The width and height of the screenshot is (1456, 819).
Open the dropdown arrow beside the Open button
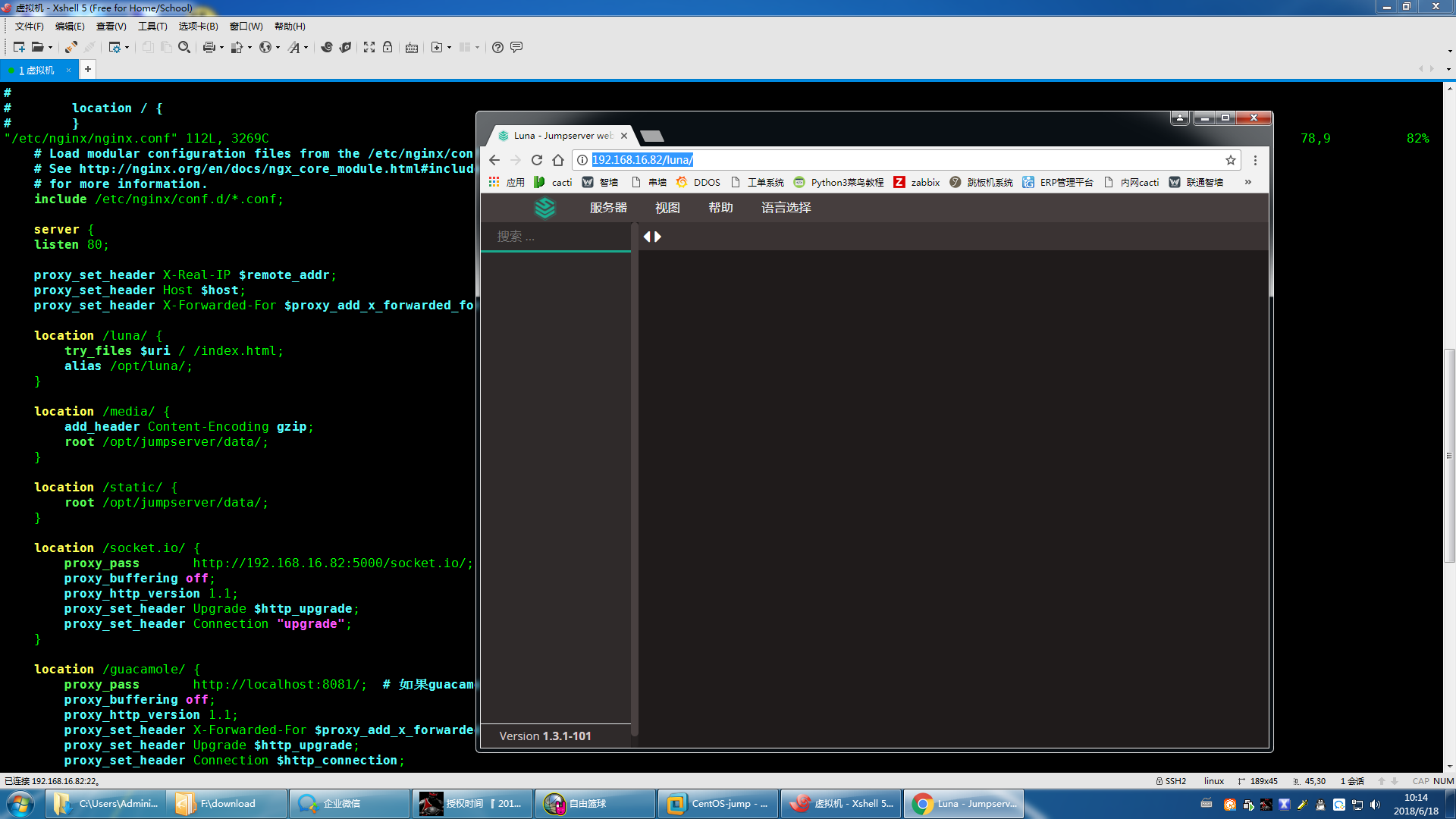pyautogui.click(x=51, y=47)
